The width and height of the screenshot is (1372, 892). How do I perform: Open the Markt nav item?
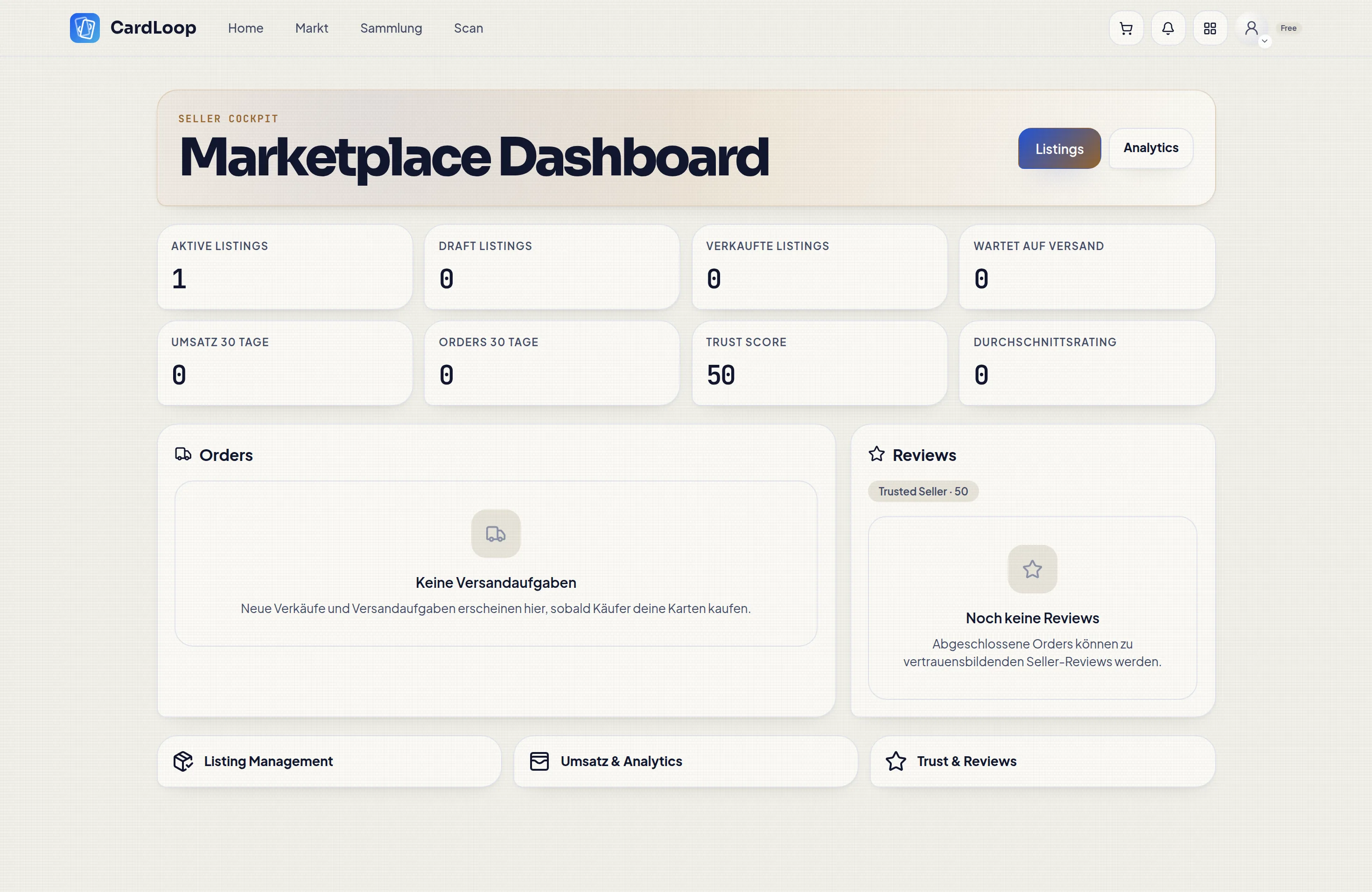[312, 28]
